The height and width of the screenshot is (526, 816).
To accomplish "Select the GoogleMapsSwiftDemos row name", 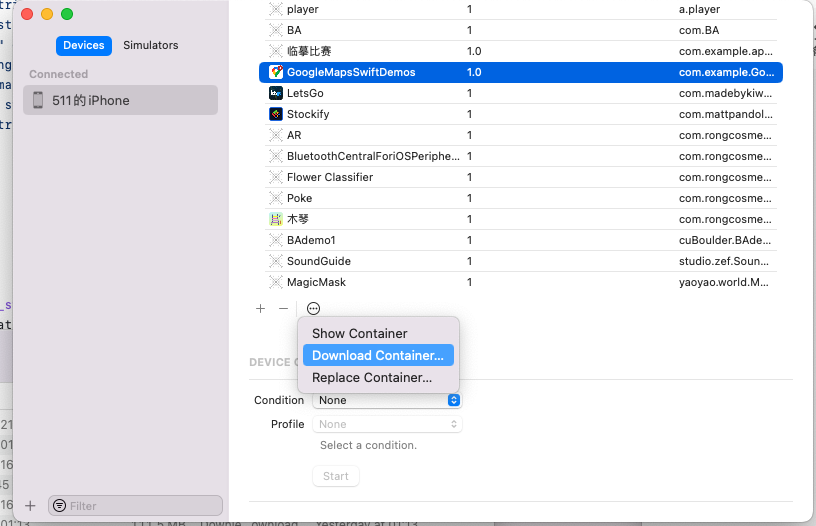I will coord(351,72).
